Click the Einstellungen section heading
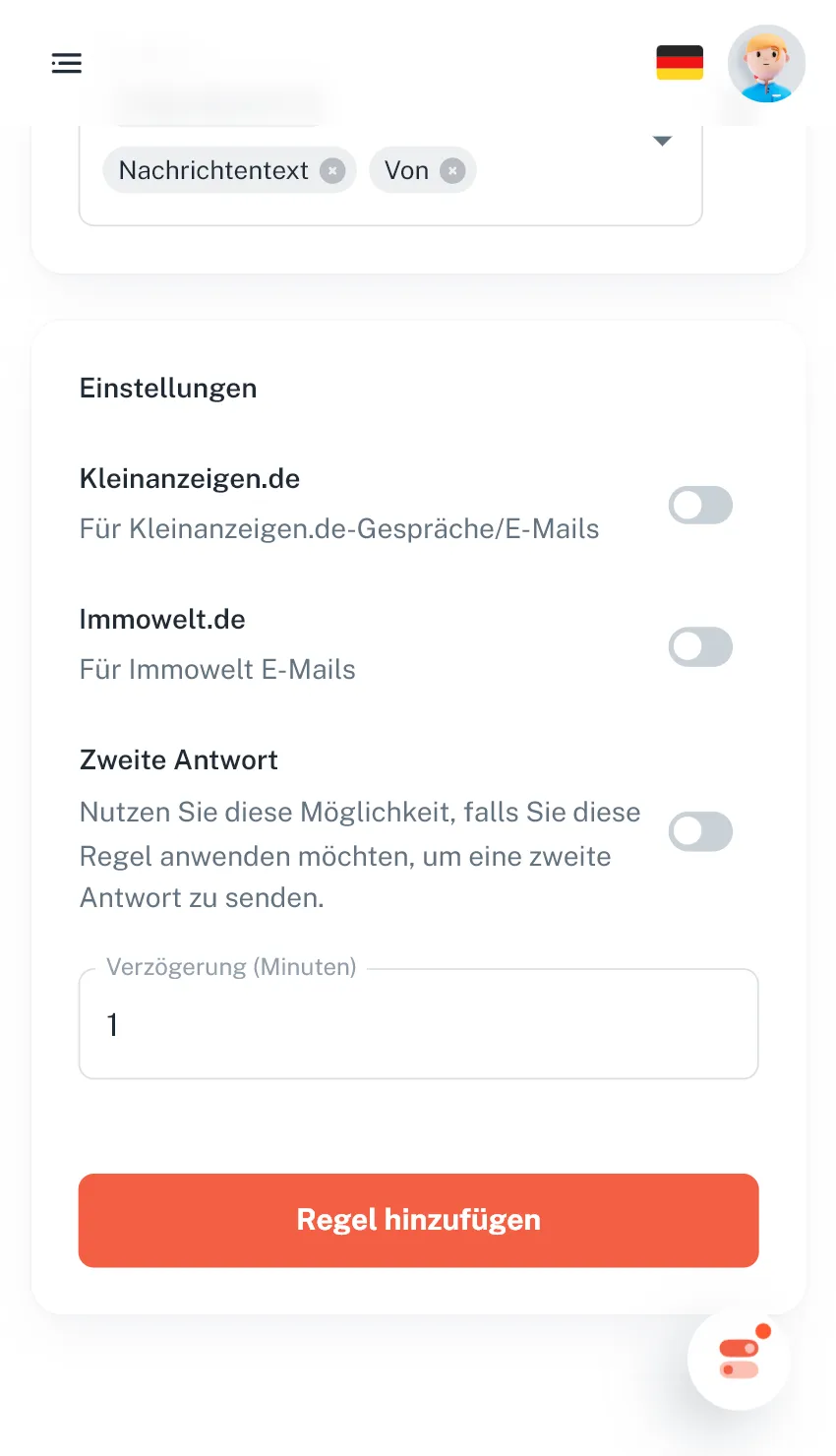The image size is (836, 1456). pyautogui.click(x=168, y=389)
